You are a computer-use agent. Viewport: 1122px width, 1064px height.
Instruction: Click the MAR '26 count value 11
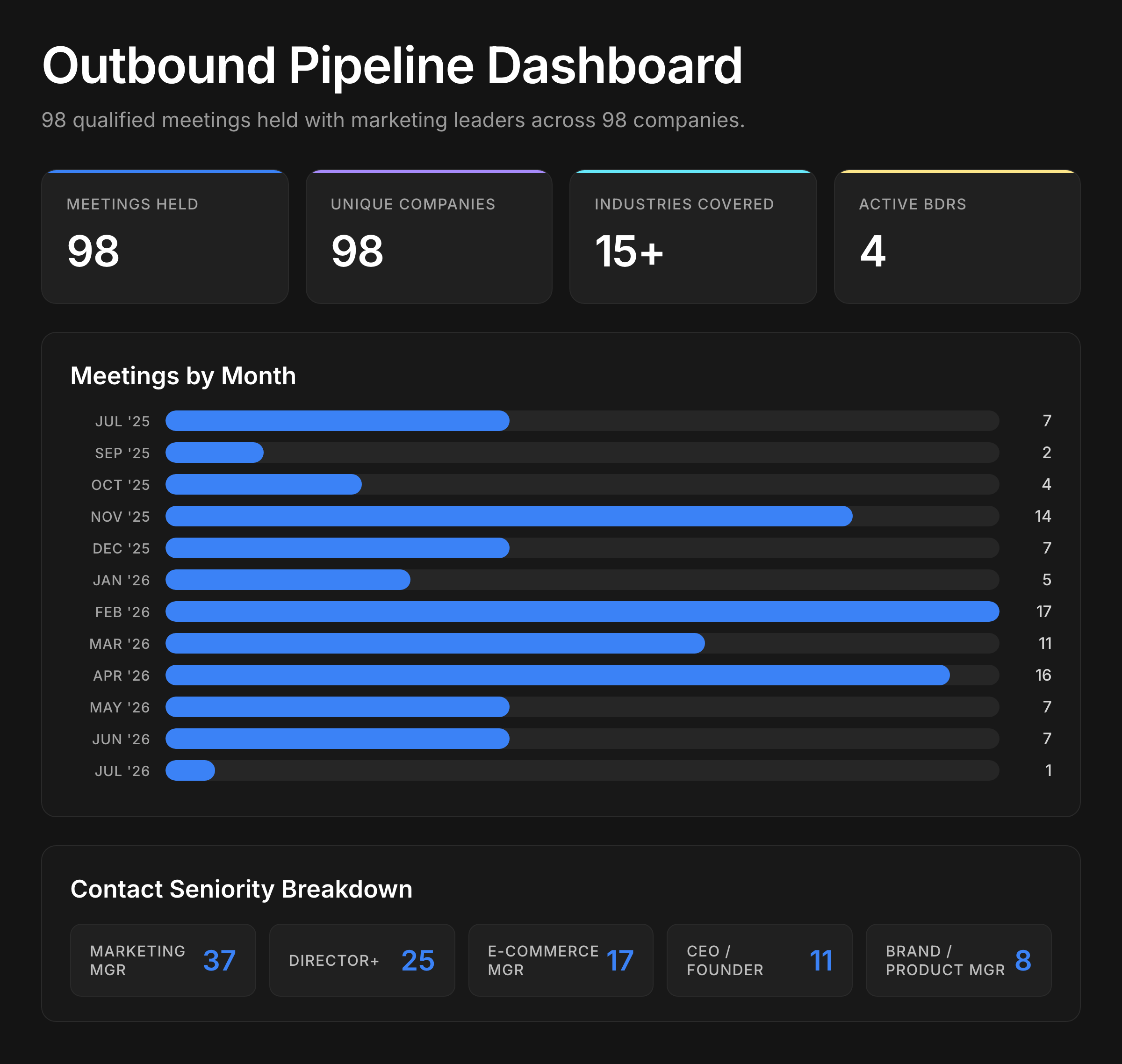point(1045,643)
